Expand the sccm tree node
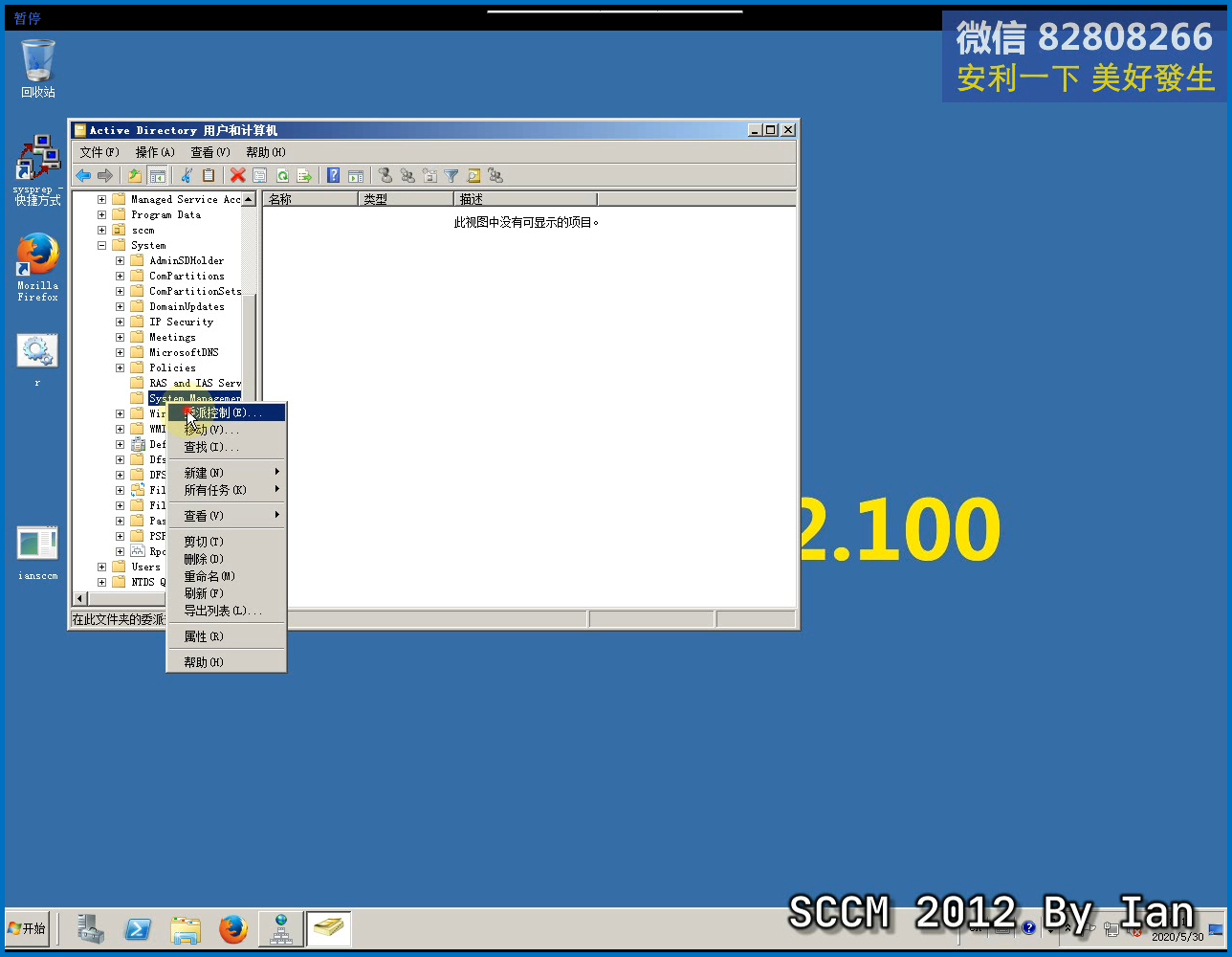The width and height of the screenshot is (1232, 957). [101, 231]
